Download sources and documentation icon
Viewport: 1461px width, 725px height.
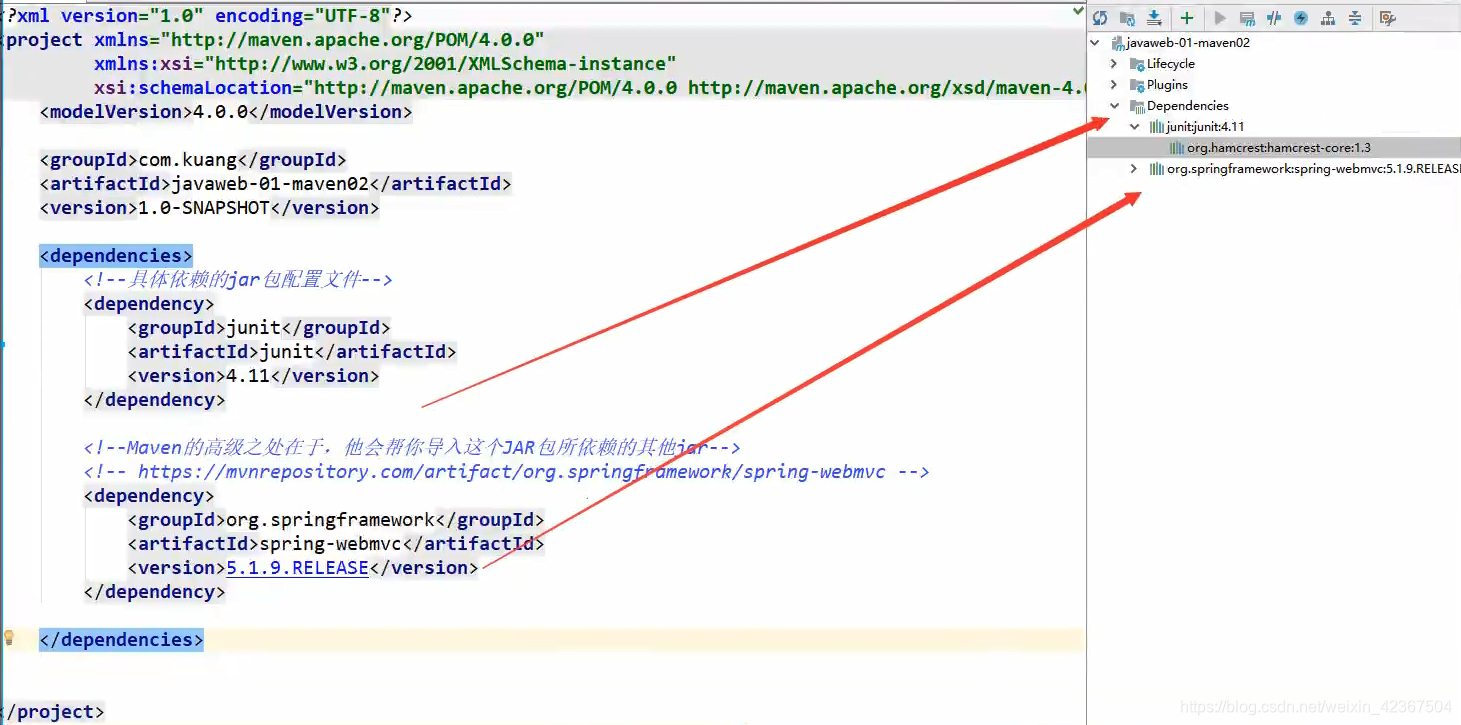[1154, 18]
